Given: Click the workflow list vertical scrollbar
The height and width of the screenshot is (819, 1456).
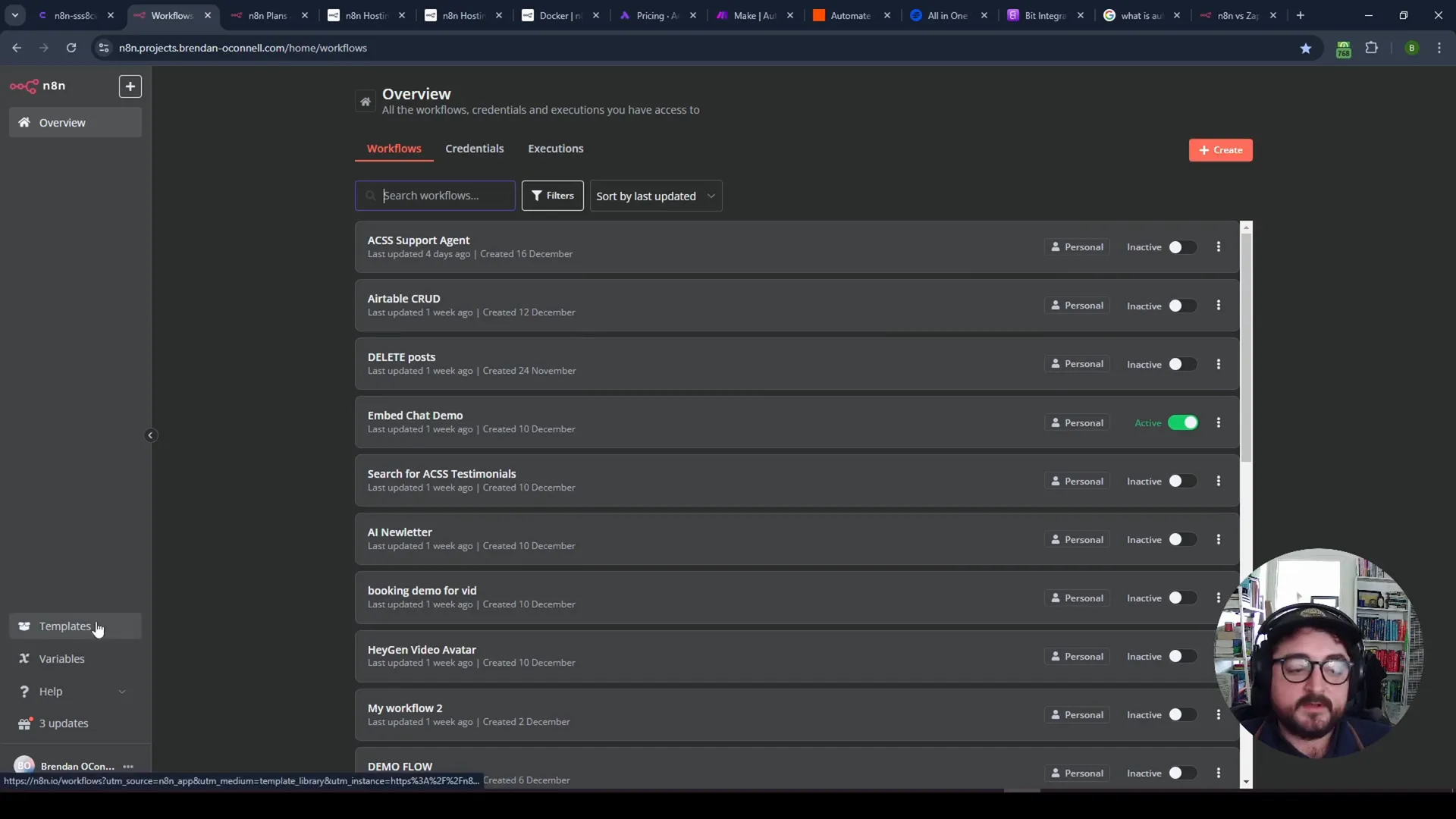Looking at the screenshot, I should pos(1246,347).
